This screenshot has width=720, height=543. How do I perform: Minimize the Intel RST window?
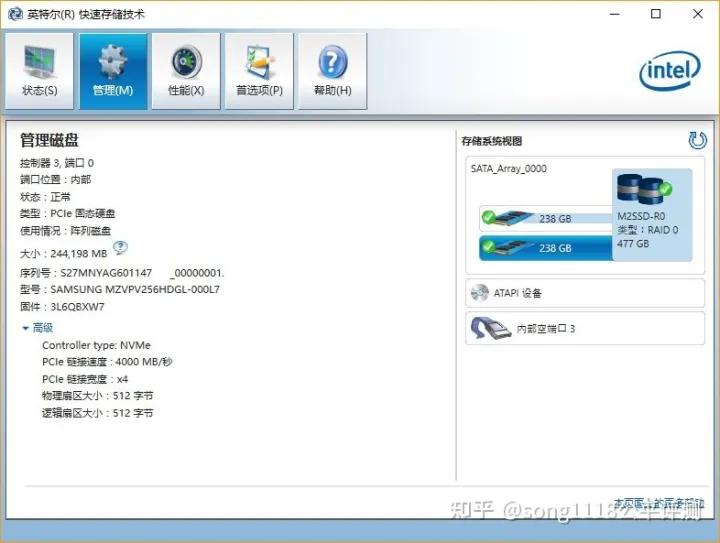[614, 14]
